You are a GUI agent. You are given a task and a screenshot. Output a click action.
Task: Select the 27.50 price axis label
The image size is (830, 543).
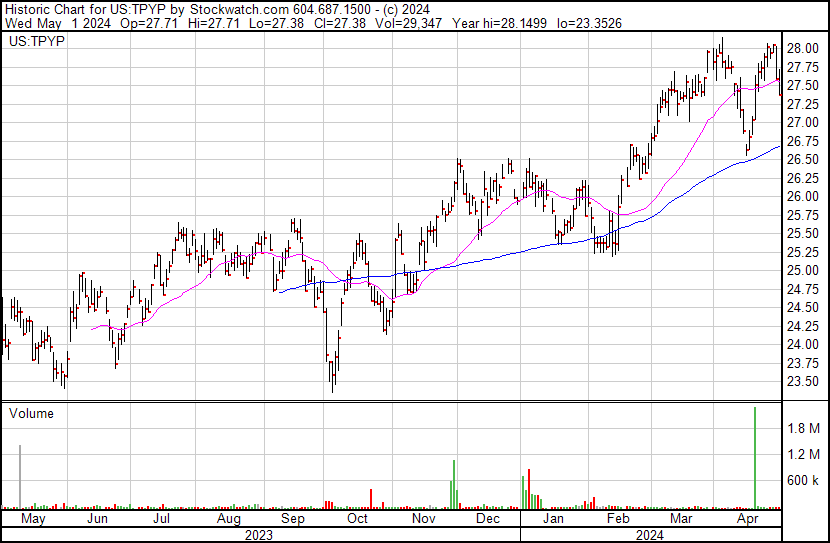click(x=803, y=86)
